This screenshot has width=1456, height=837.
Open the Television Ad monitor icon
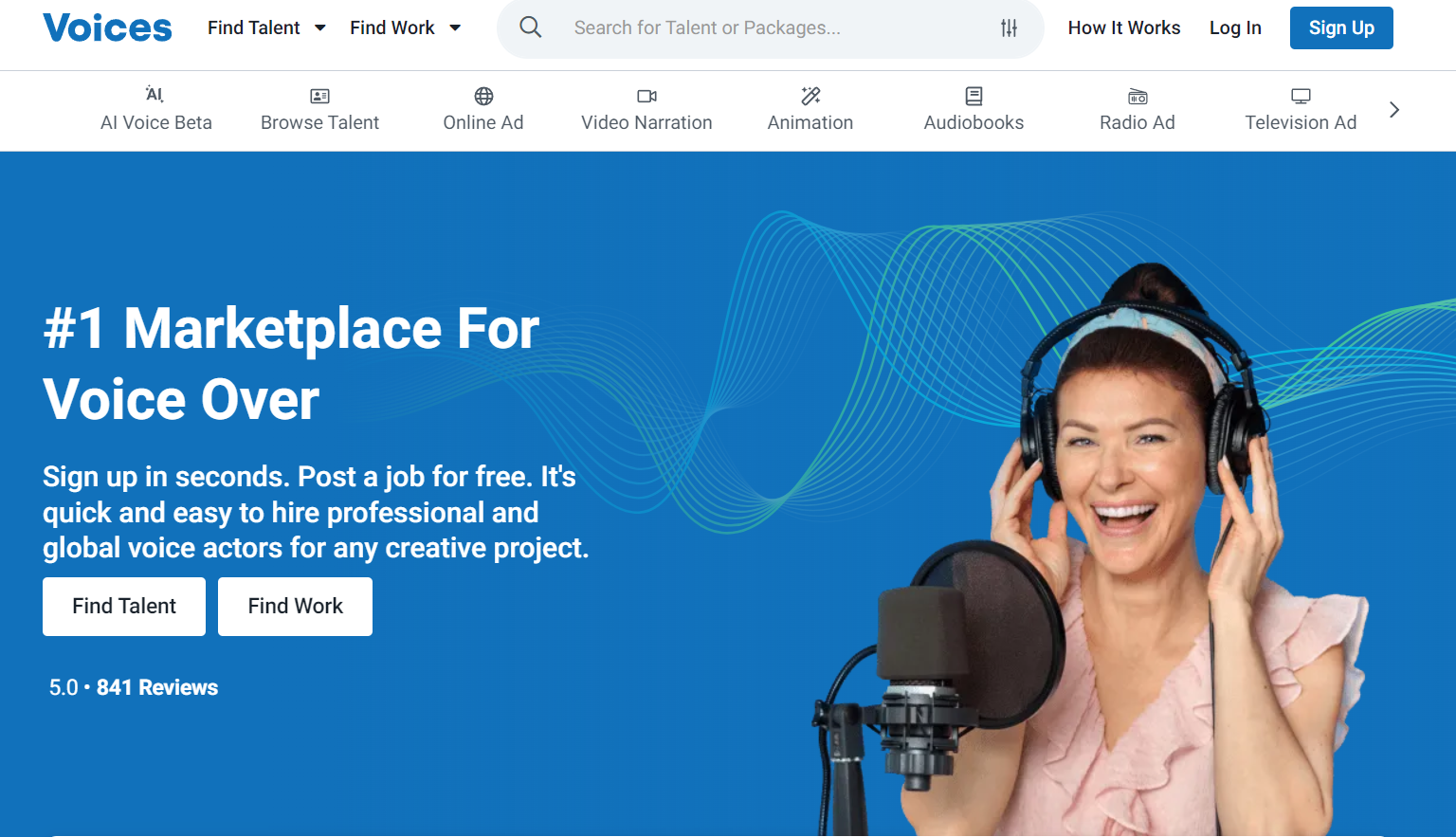pos(1301,96)
